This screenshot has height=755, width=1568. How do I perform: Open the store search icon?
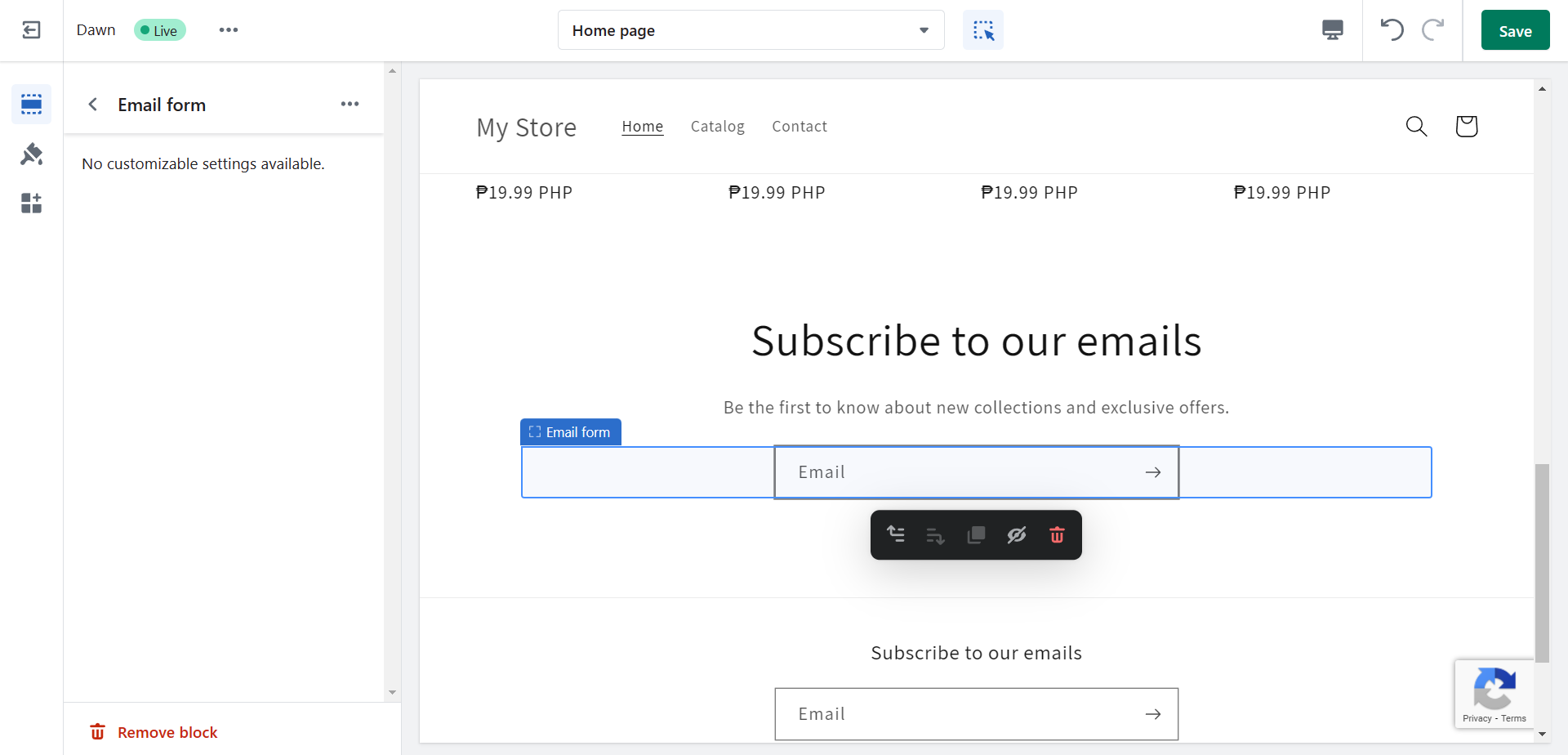click(1416, 126)
